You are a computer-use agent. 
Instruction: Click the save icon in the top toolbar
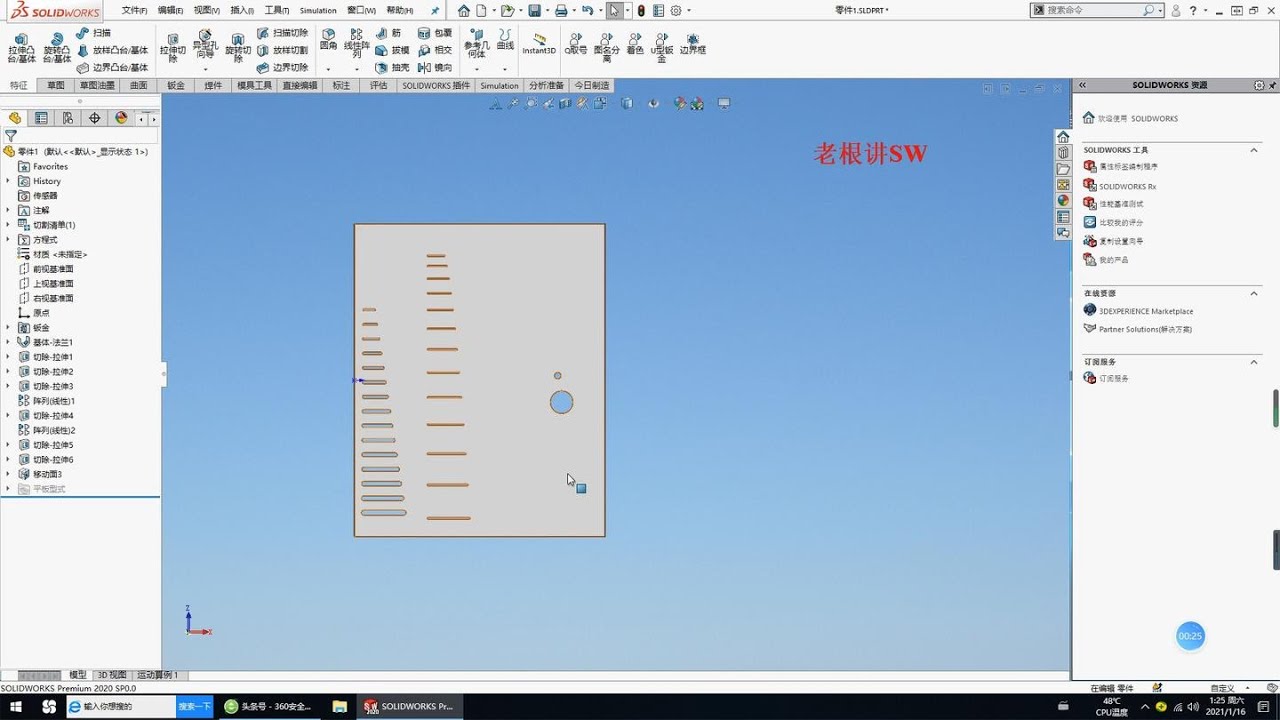tap(534, 11)
